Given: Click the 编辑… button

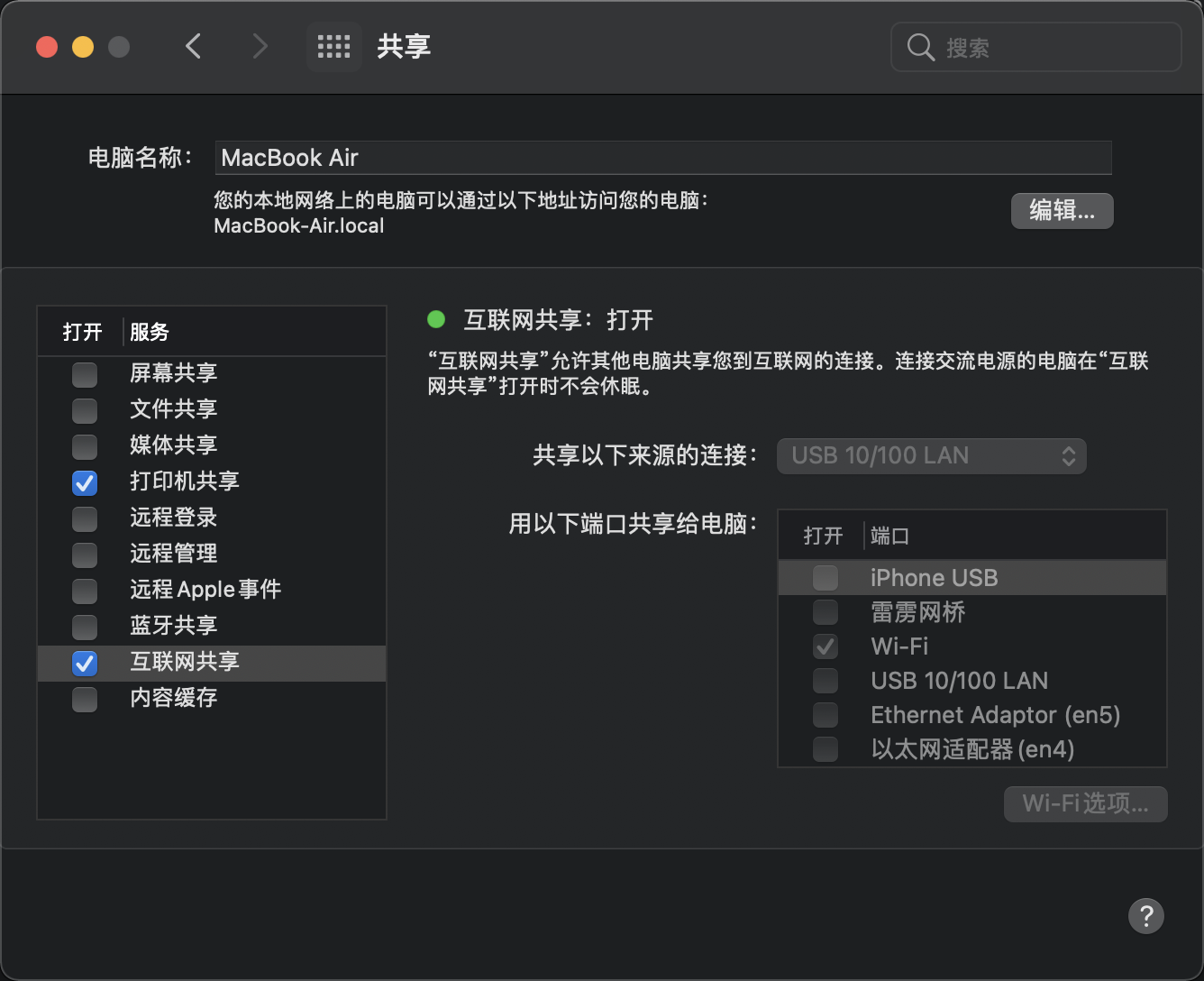Looking at the screenshot, I should 1062,211.
